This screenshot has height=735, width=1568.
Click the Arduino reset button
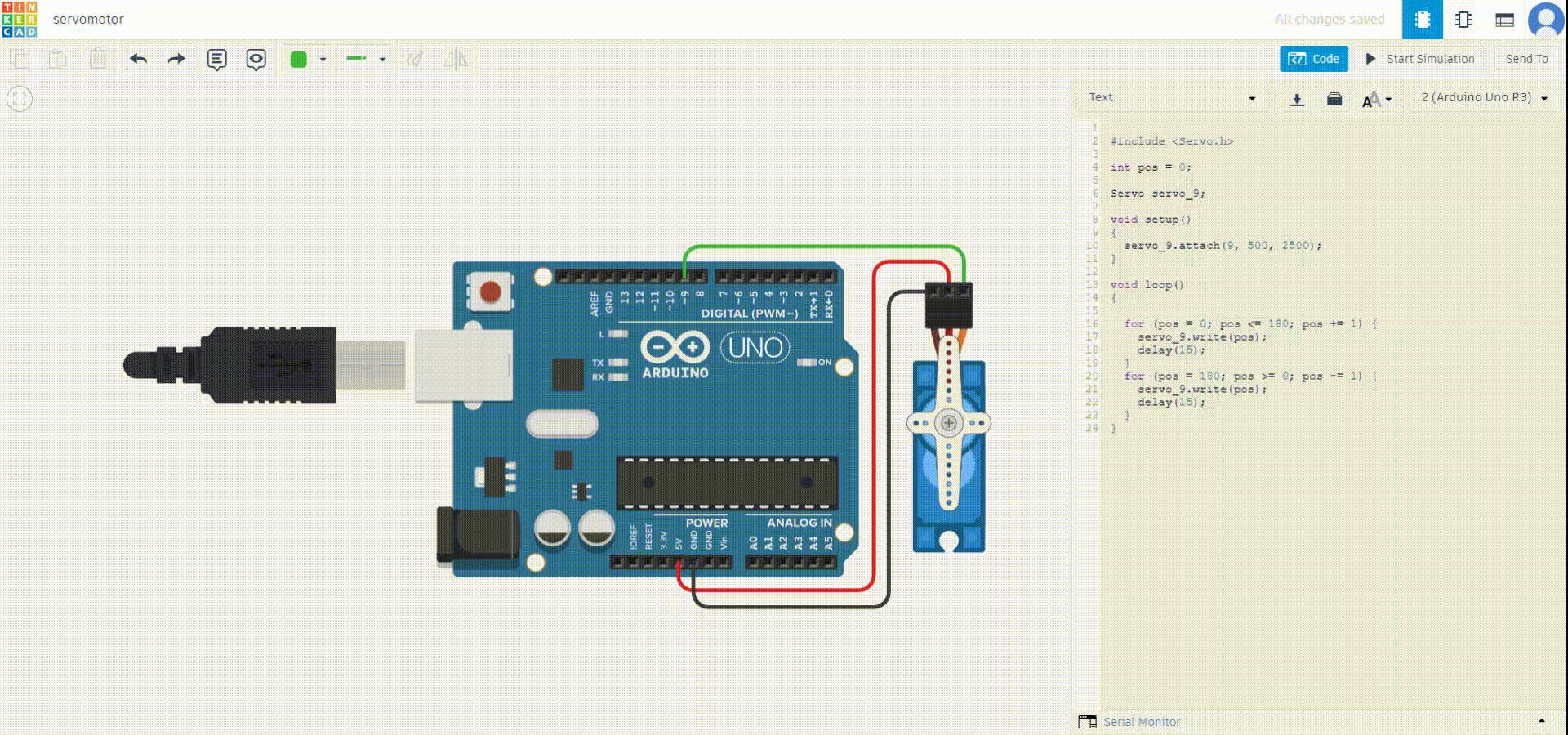491,292
